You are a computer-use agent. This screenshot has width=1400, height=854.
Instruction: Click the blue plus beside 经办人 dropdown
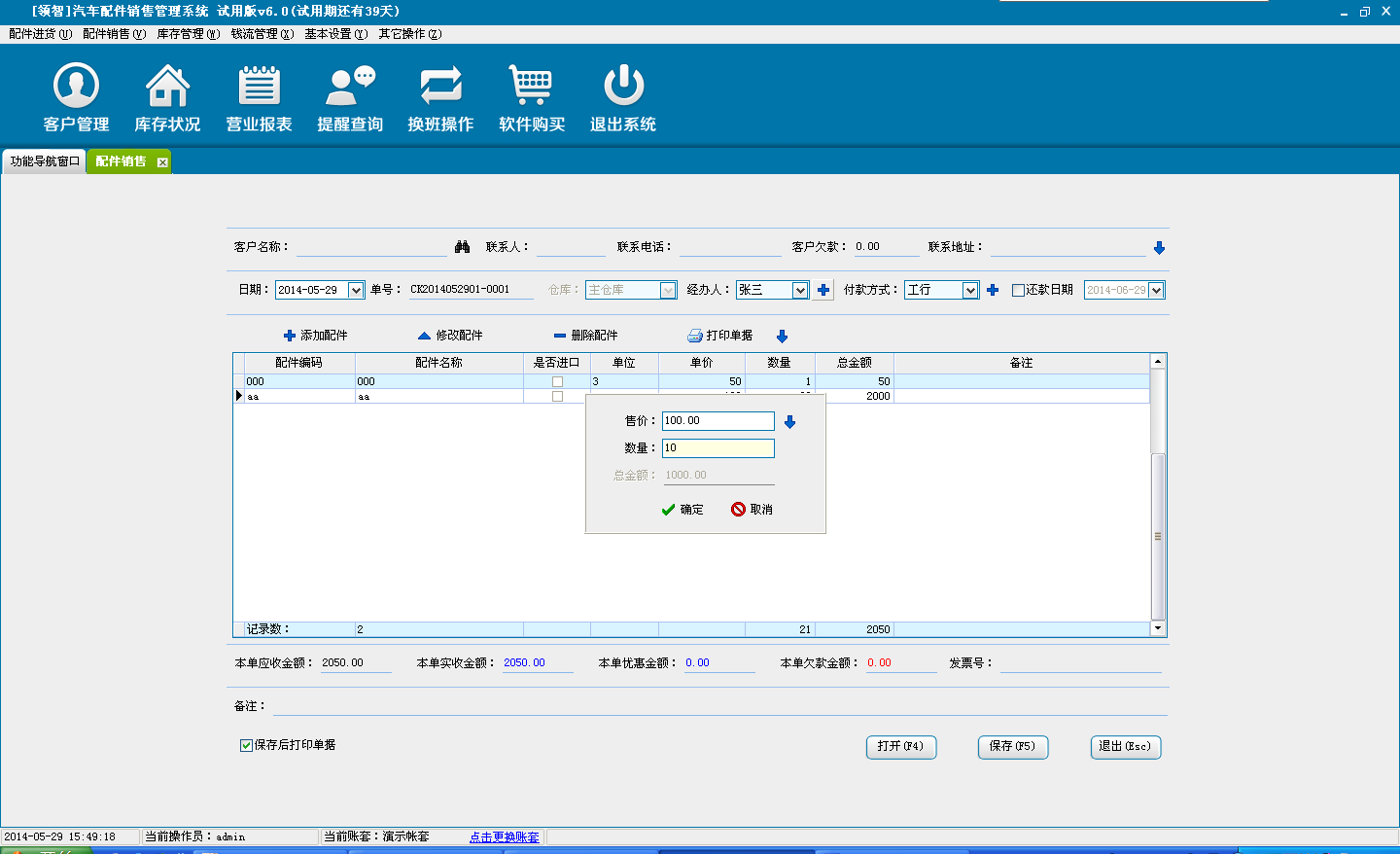[x=823, y=290]
